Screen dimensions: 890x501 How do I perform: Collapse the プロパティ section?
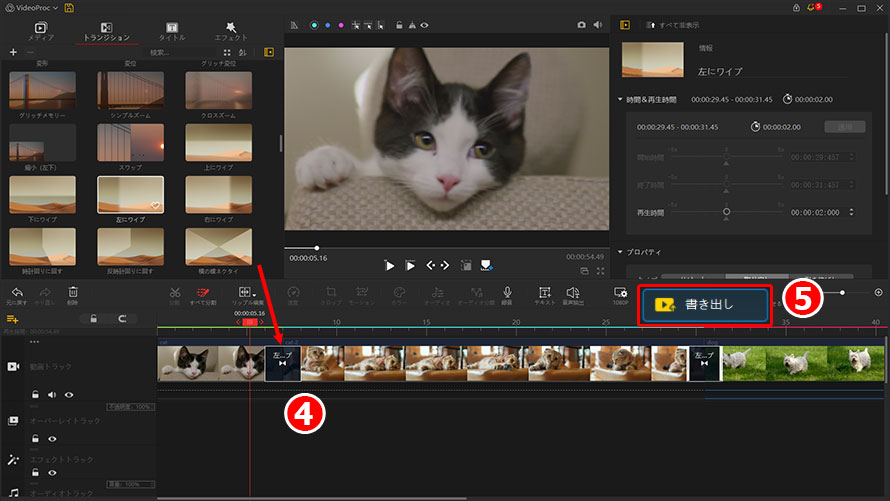coord(620,252)
